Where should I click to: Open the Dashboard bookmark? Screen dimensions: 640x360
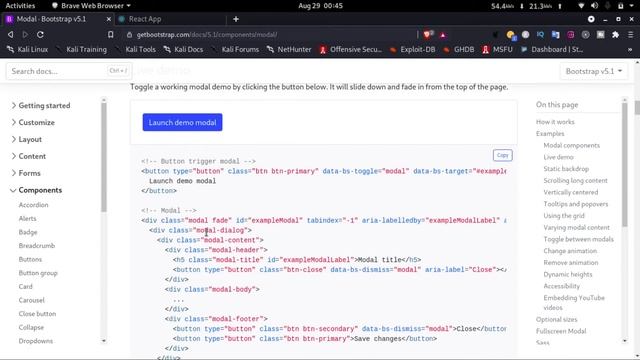pyautogui.click(x=552, y=49)
